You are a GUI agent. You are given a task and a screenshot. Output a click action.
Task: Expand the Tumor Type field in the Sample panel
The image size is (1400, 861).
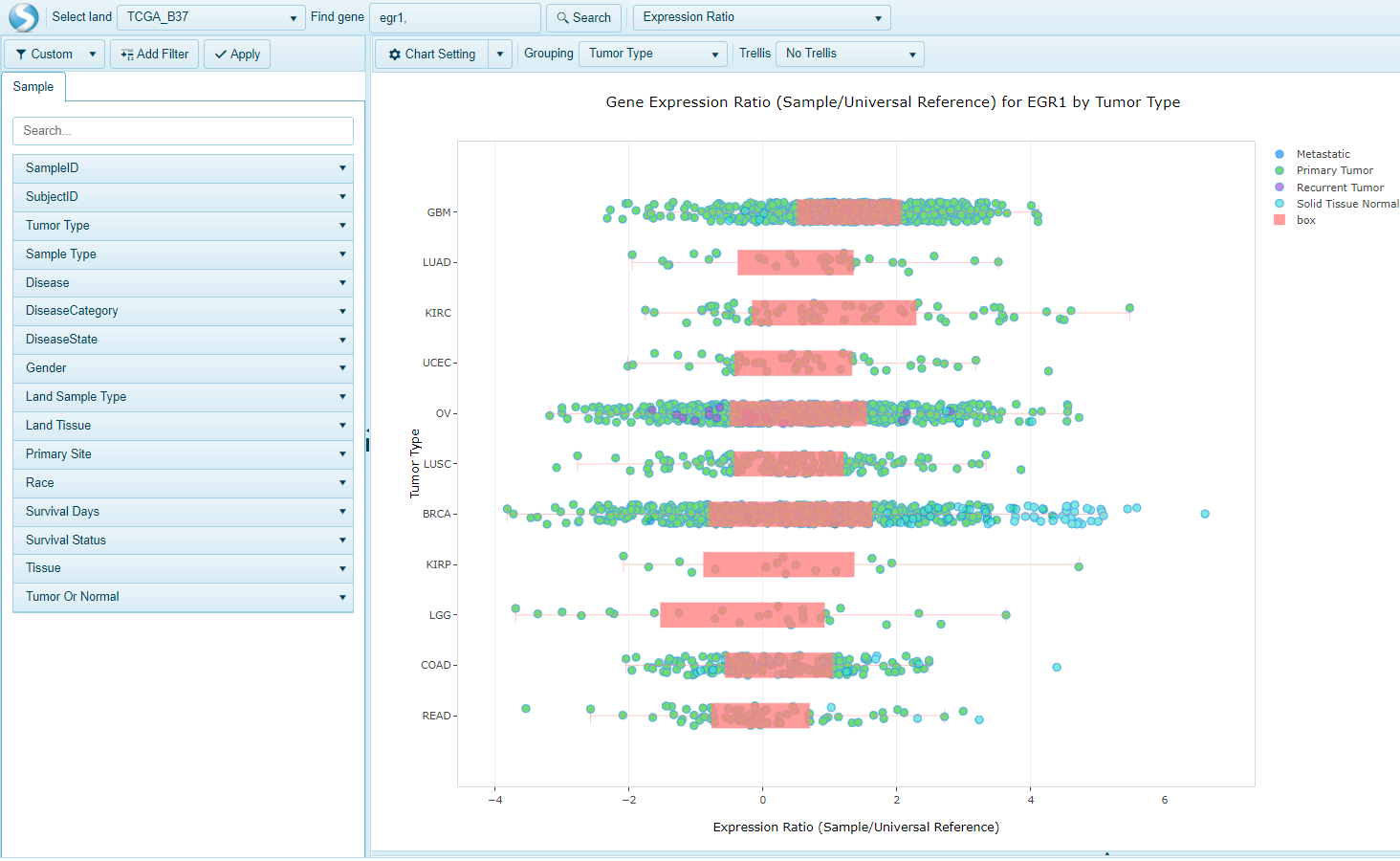(x=342, y=226)
